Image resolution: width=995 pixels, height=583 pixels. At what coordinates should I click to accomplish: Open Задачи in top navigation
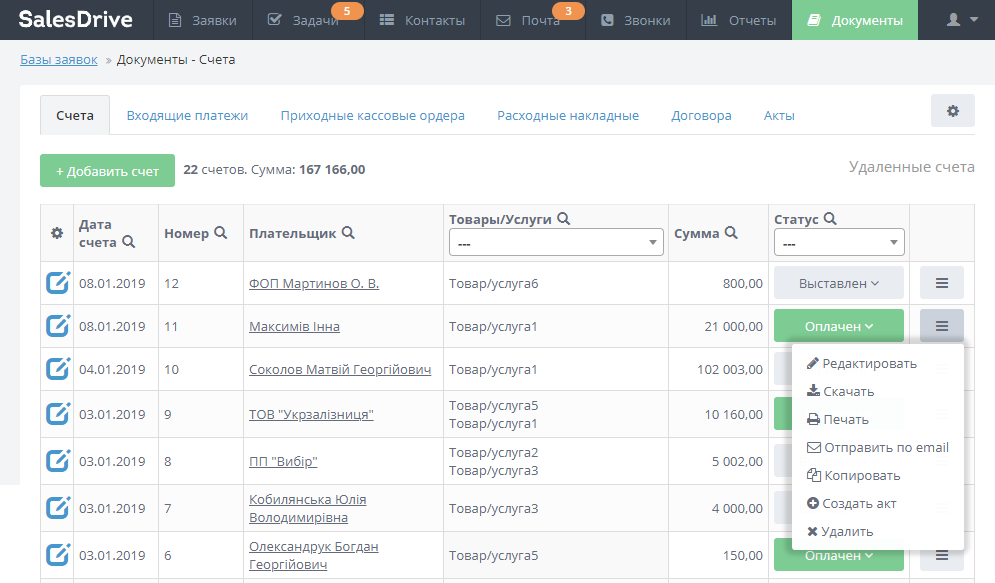[x=308, y=20]
